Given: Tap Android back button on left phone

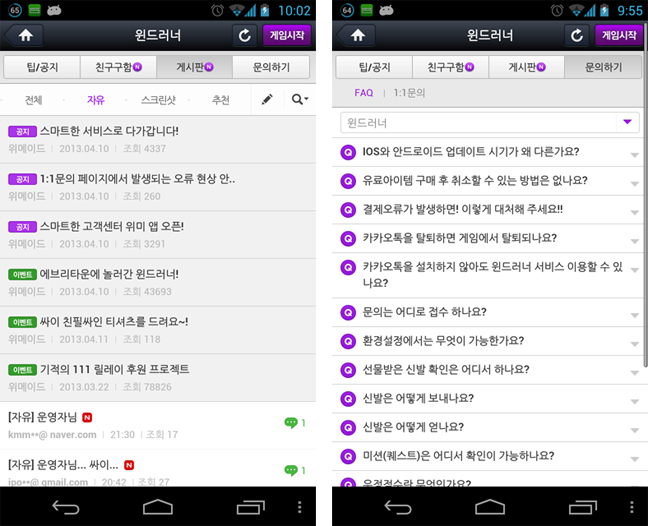Looking at the screenshot, I should pyautogui.click(x=66, y=507).
